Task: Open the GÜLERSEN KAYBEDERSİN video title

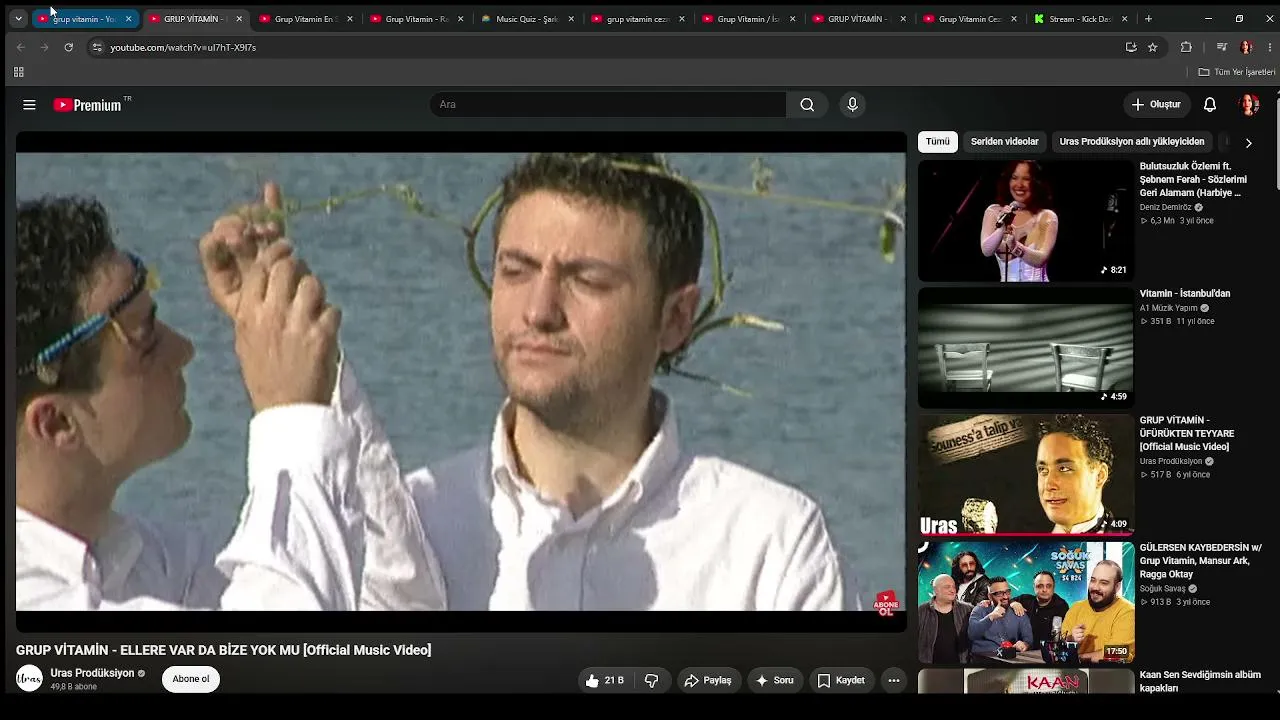Action: click(x=1201, y=561)
